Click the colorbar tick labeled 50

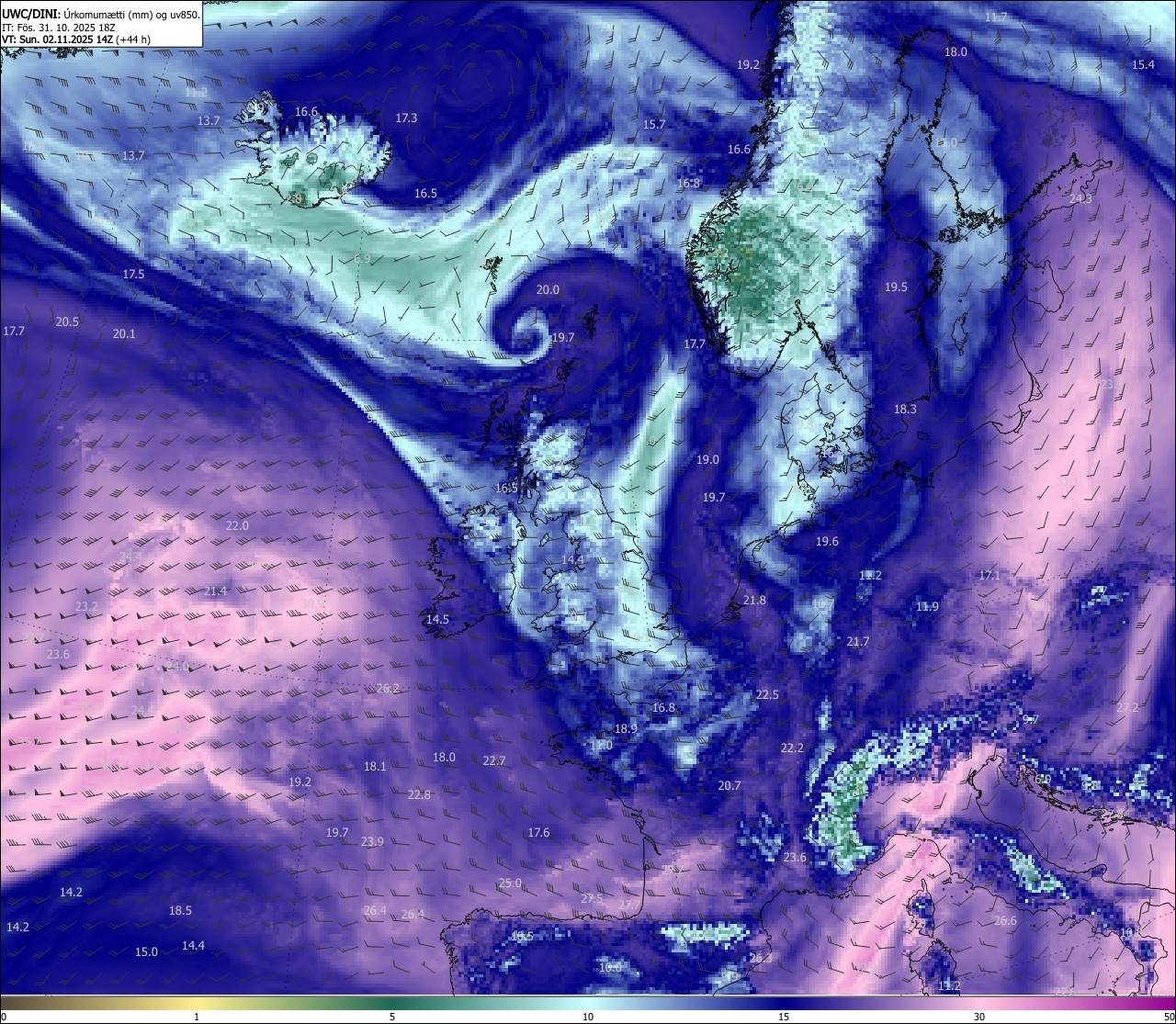[1169, 1016]
